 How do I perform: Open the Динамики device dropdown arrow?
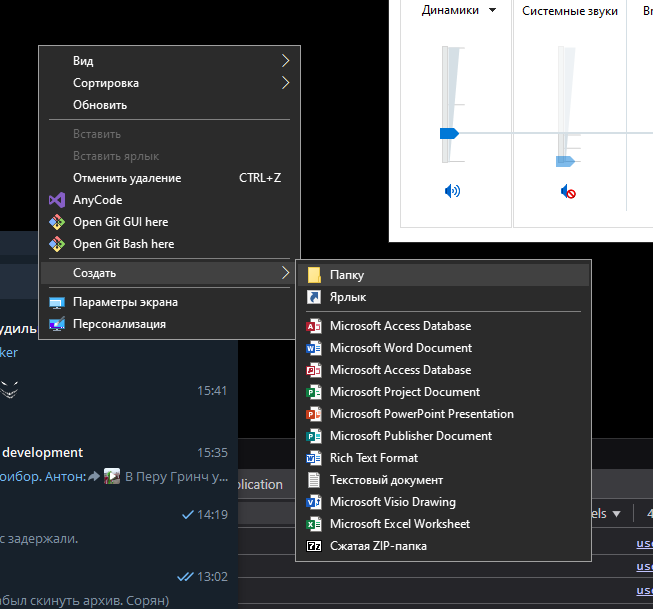coord(492,10)
